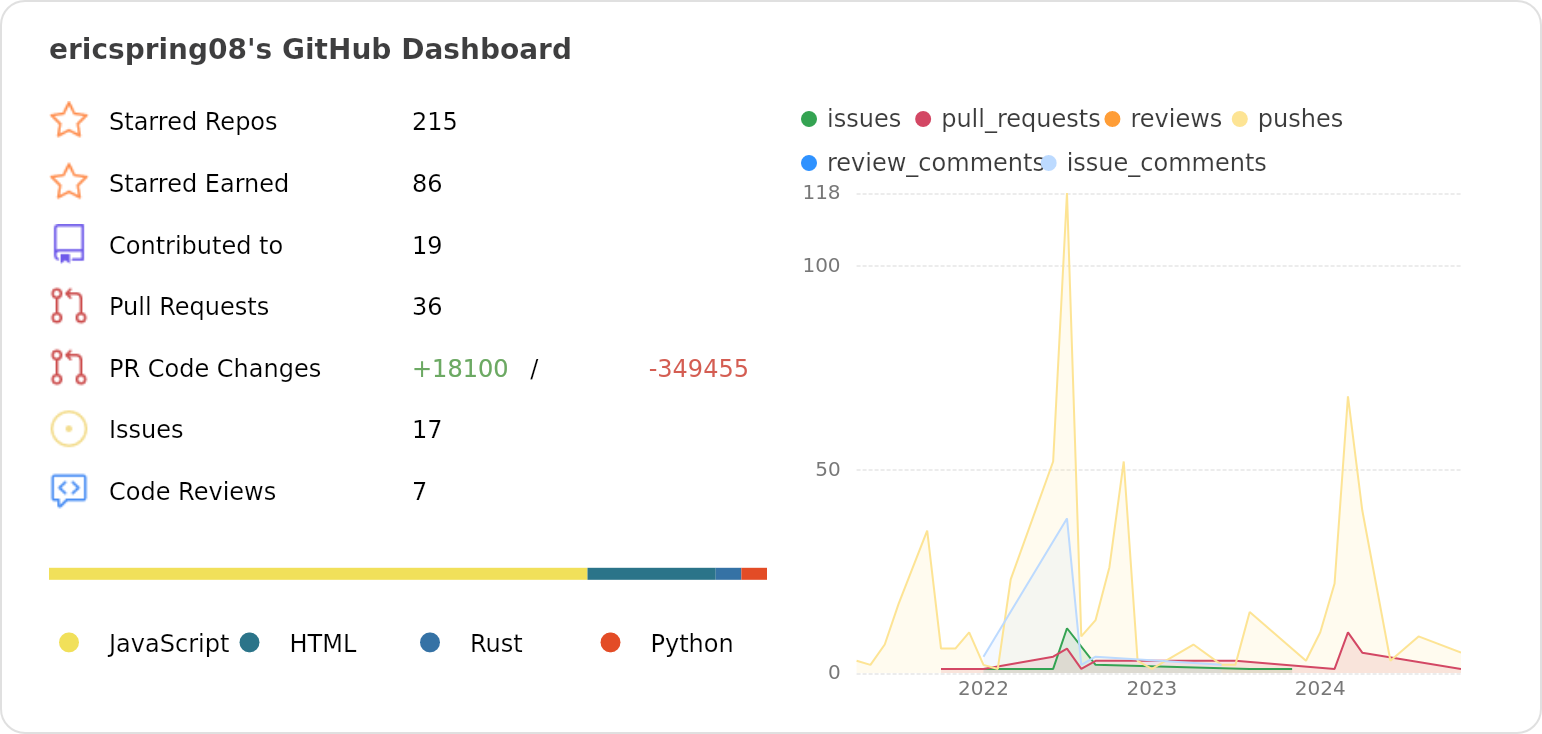Click the review_comments legend label

[935, 164]
